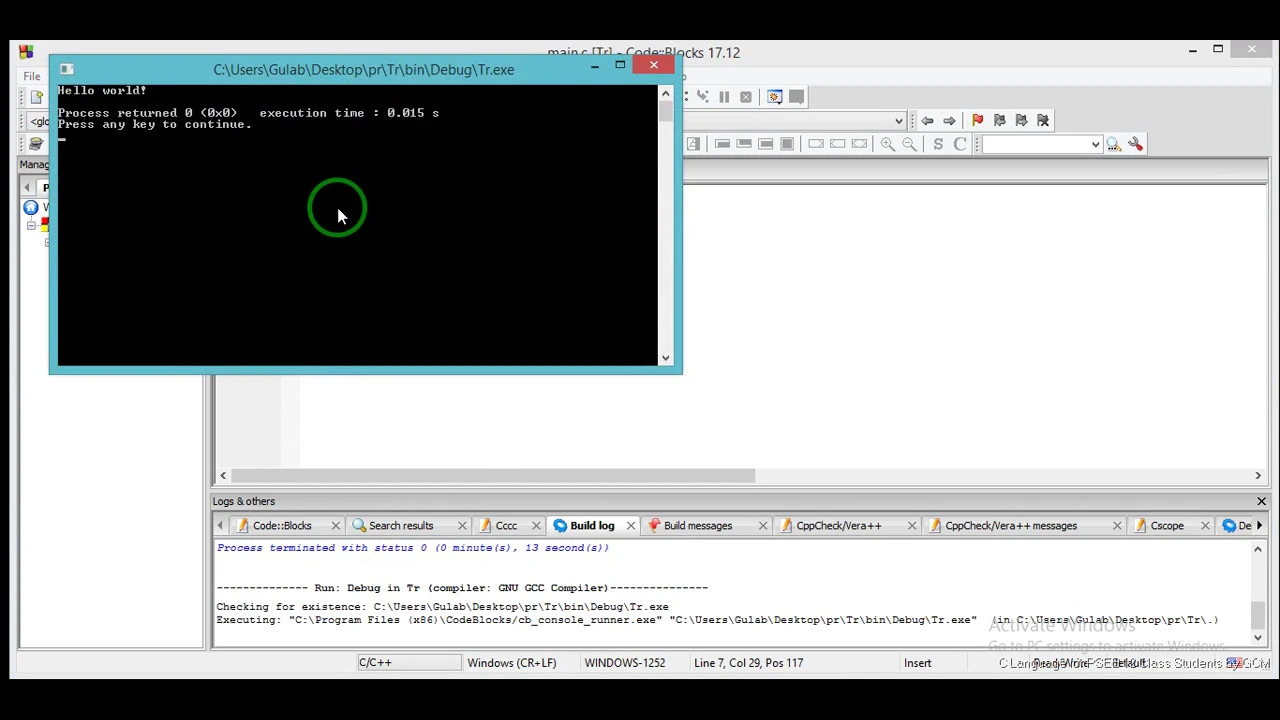Click the Jump back arrow icon
Image resolution: width=1280 pixels, height=720 pixels.
(927, 121)
